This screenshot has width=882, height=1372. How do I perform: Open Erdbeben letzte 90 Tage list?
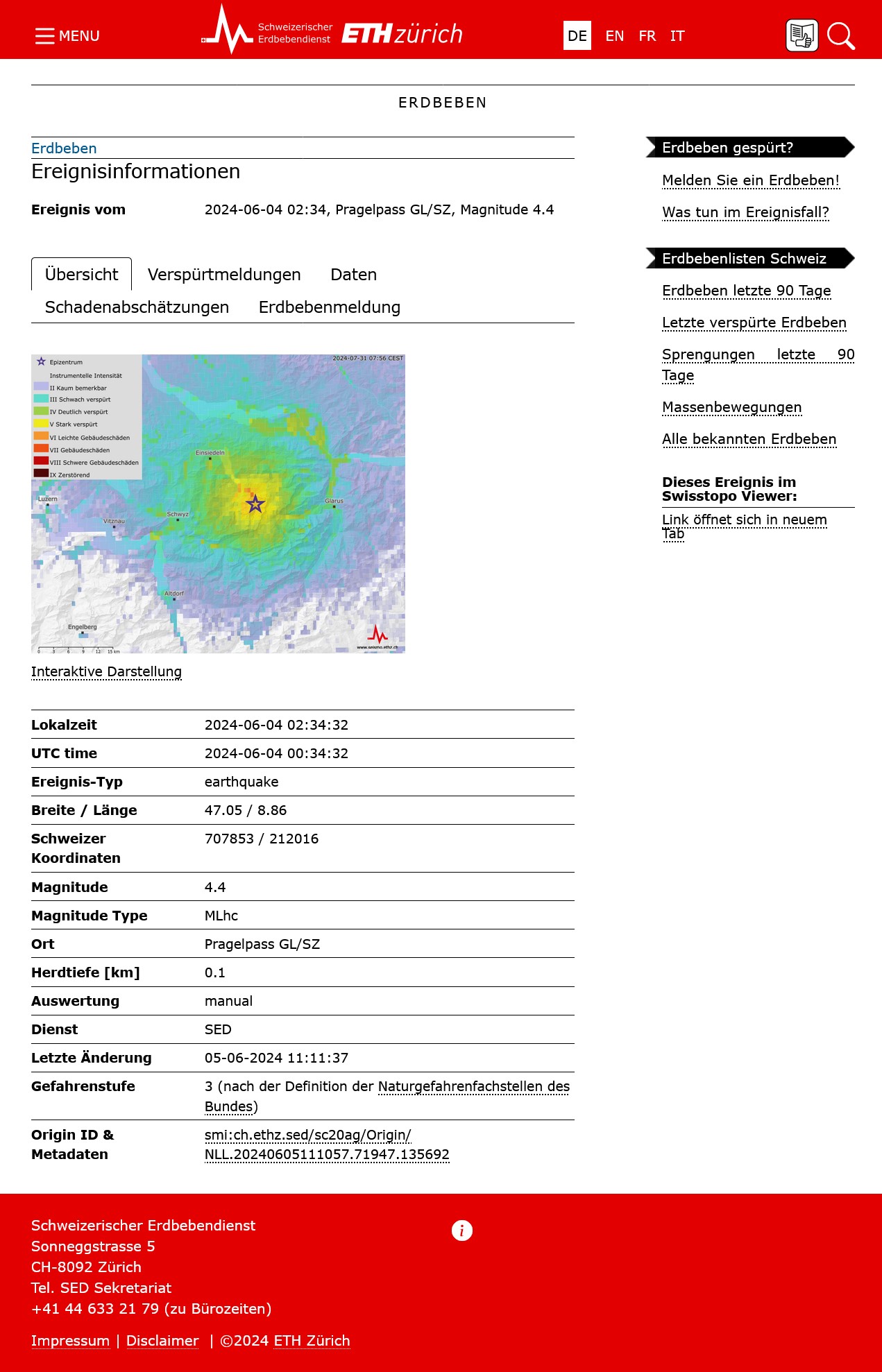point(747,291)
